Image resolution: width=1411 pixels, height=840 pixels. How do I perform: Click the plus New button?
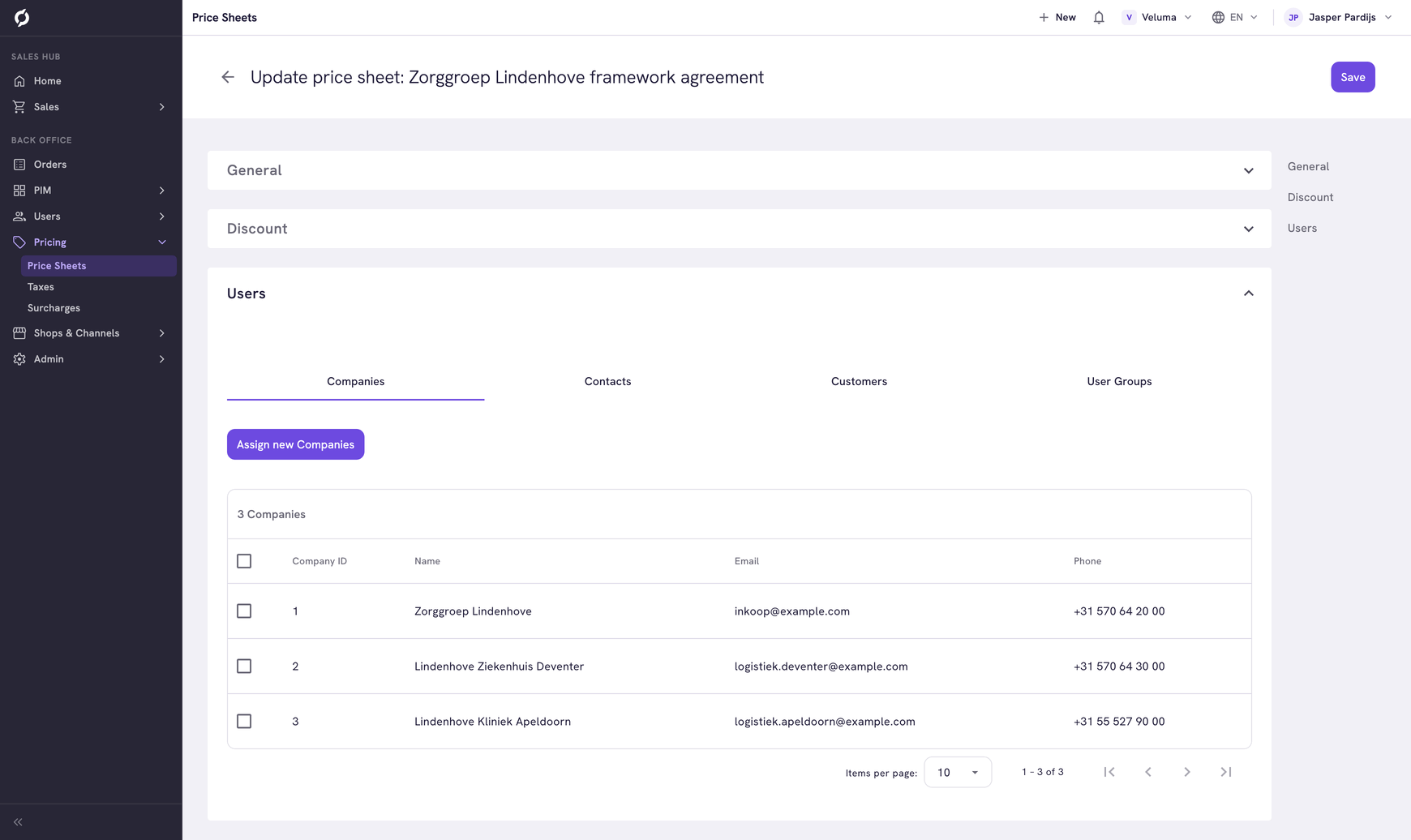click(x=1057, y=17)
